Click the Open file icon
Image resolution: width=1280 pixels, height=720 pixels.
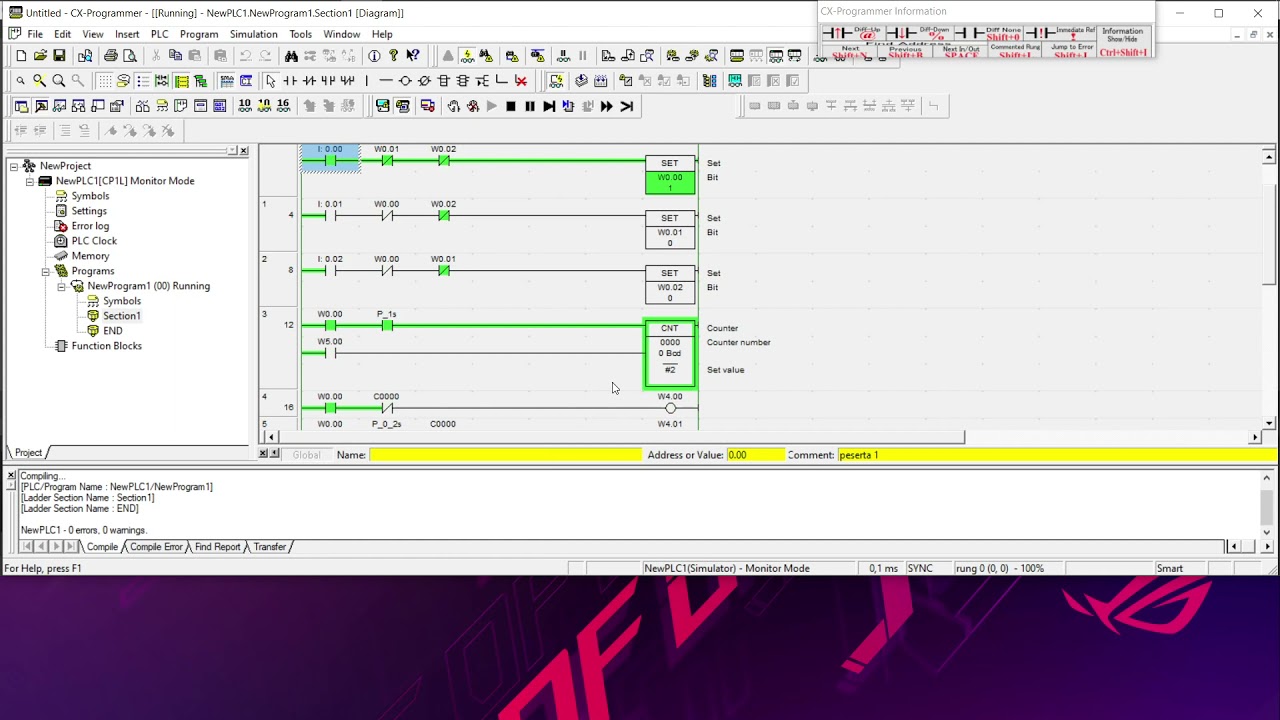point(40,56)
